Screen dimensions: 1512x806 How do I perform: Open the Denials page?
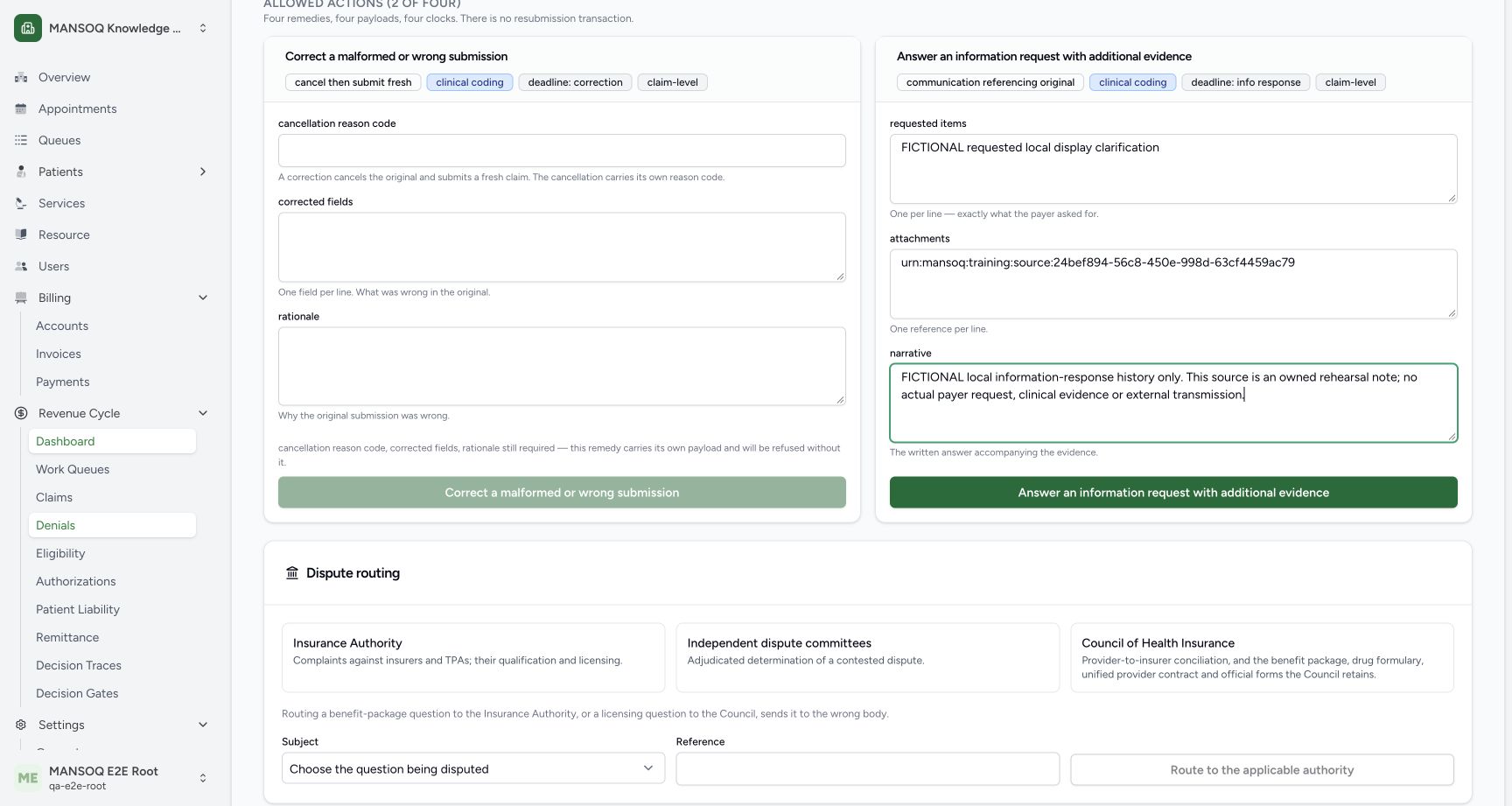coord(112,525)
